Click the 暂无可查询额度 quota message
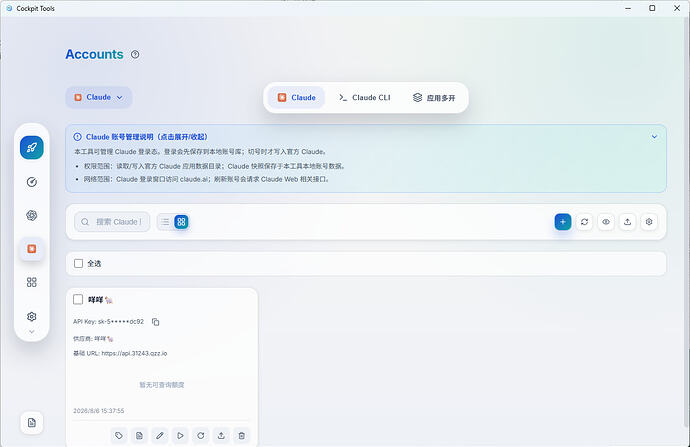Viewport: 690px width, 447px height. 162,385
